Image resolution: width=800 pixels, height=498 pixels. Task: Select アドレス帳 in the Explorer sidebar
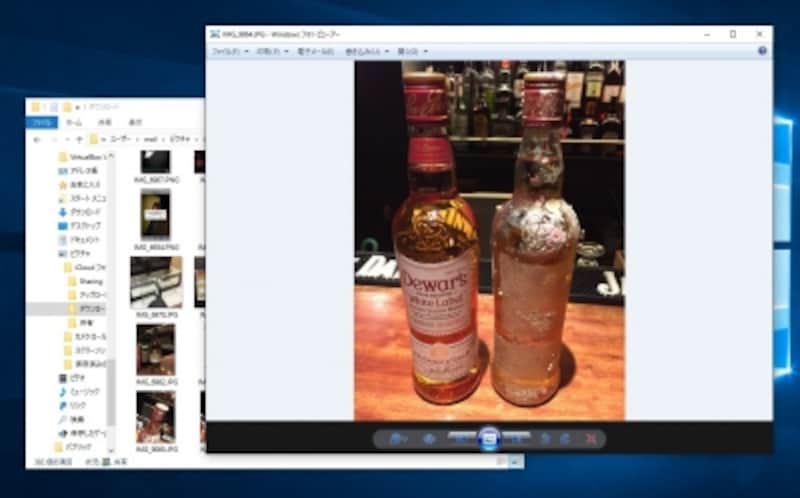(x=79, y=171)
